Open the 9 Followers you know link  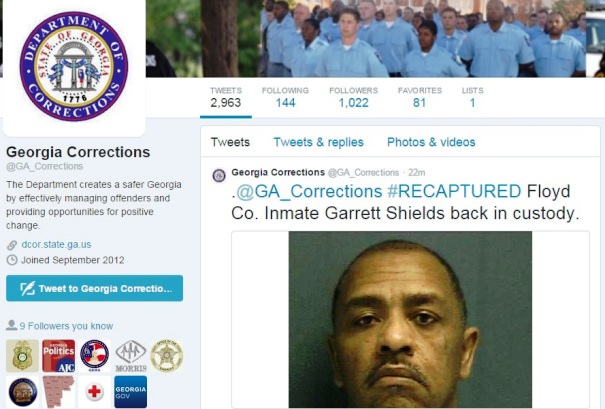[66, 326]
